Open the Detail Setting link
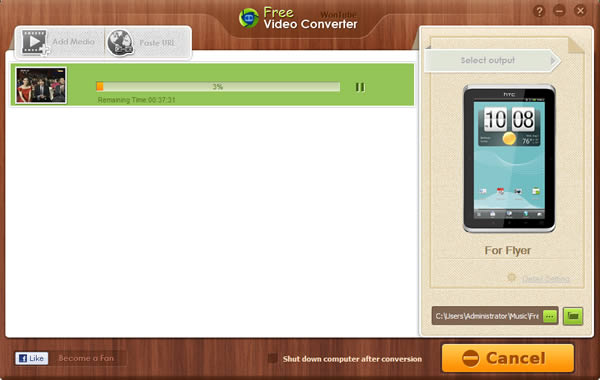This screenshot has width=600, height=380. click(x=546, y=279)
